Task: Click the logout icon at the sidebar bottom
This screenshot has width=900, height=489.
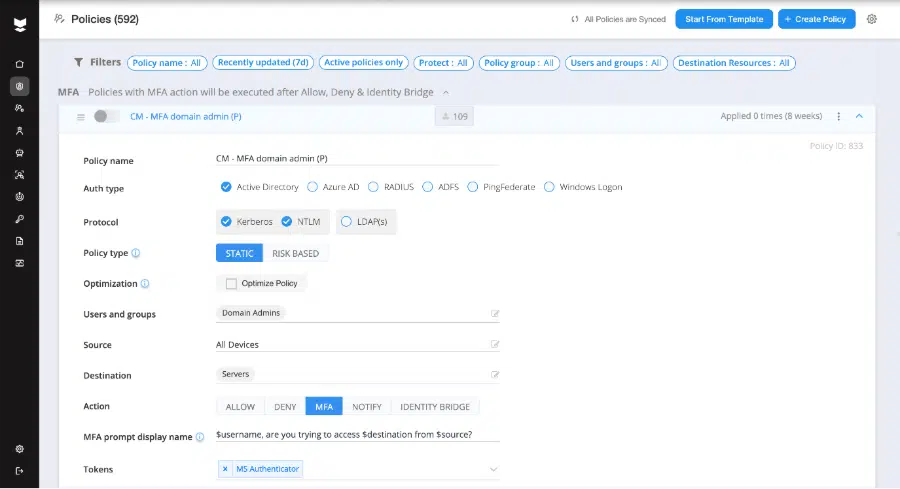Action: click(x=19, y=470)
